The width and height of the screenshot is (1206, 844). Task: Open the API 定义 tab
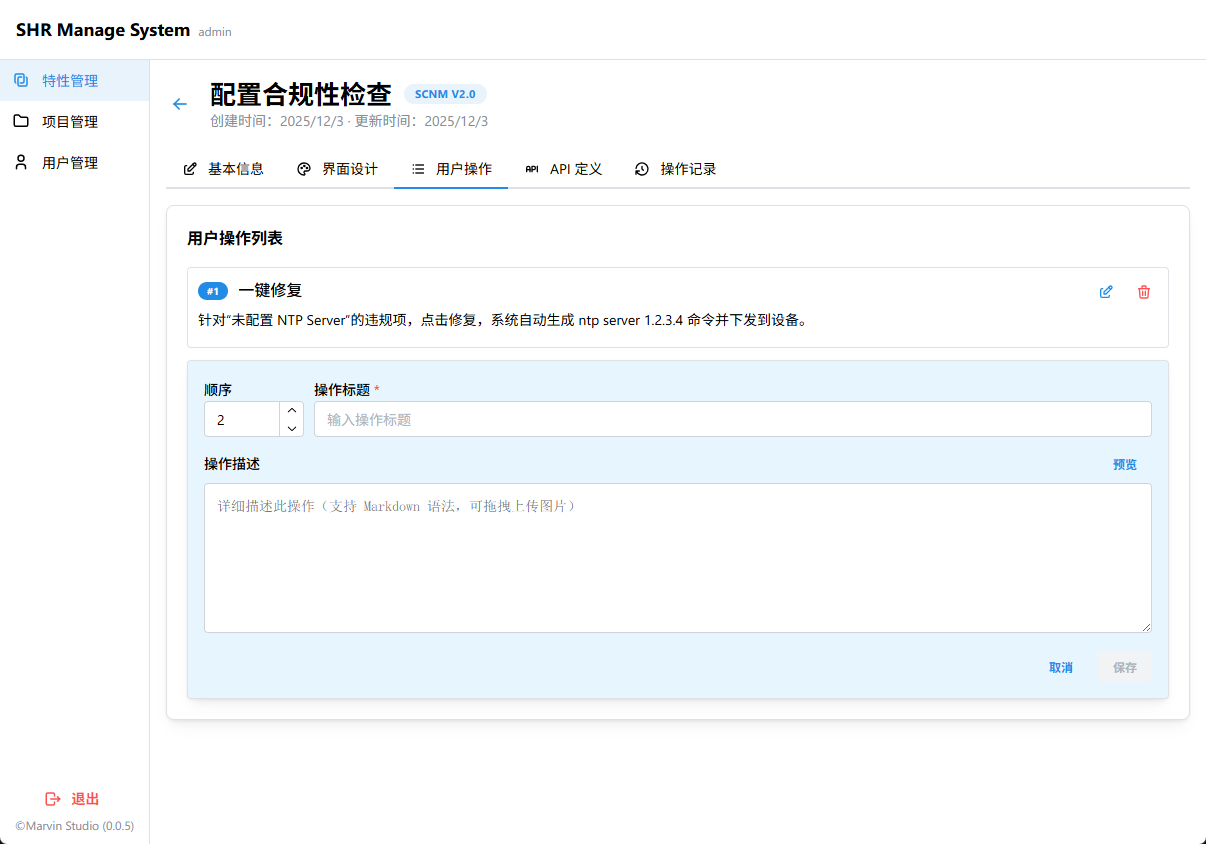[x=564, y=169]
